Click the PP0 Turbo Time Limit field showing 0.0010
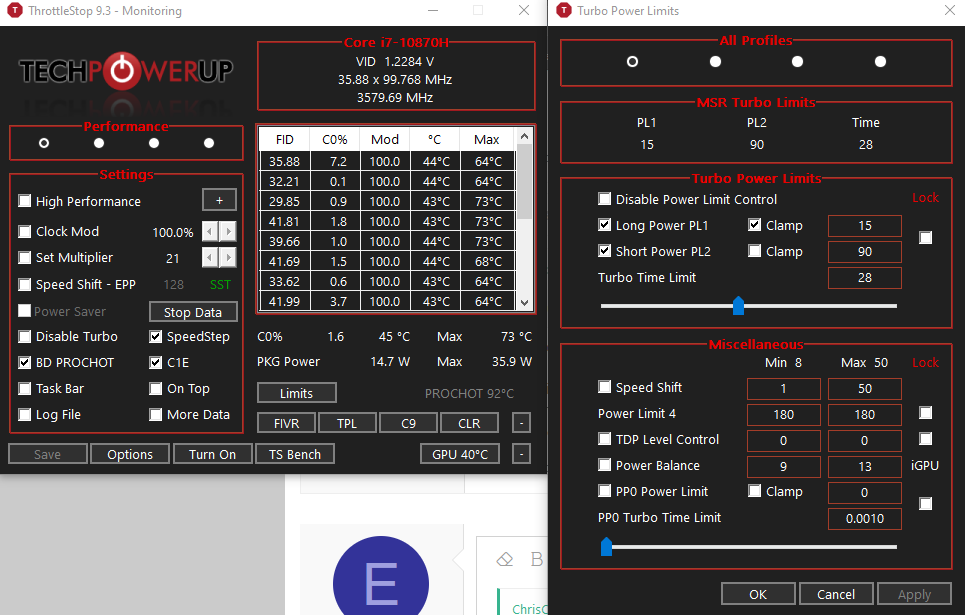This screenshot has height=615, width=965. tap(865, 518)
